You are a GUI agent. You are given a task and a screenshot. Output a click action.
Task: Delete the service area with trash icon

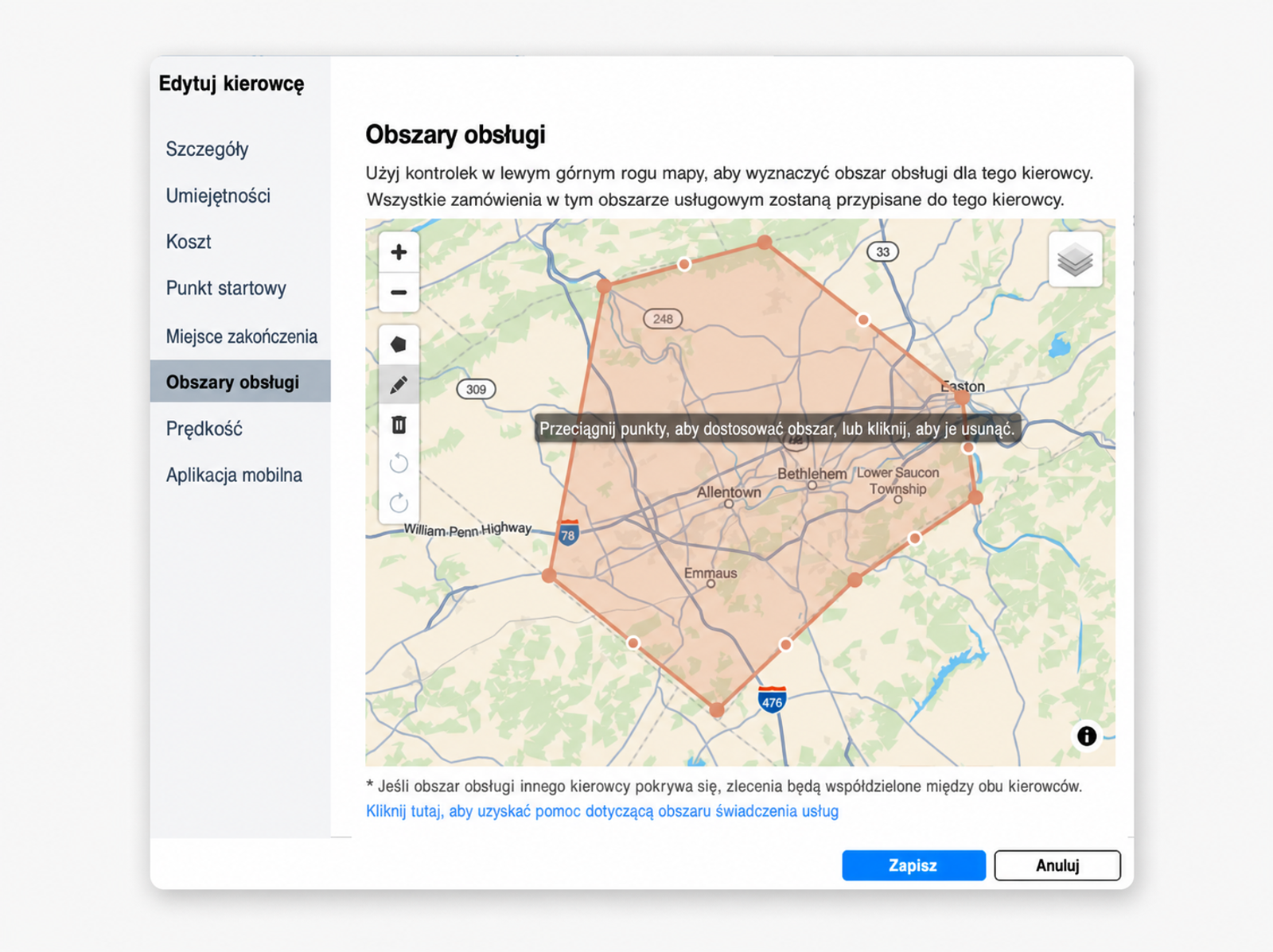[x=399, y=425]
